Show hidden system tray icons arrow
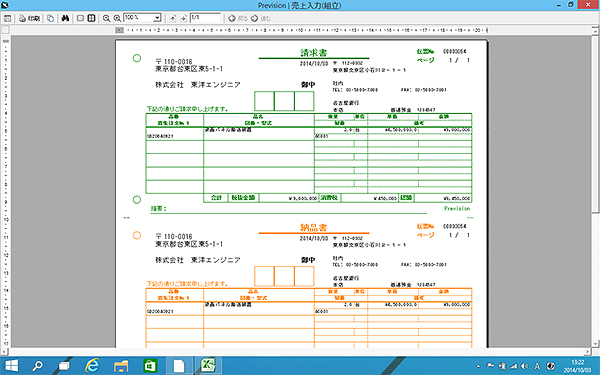Screen dimensions: 600x375 point(478,366)
